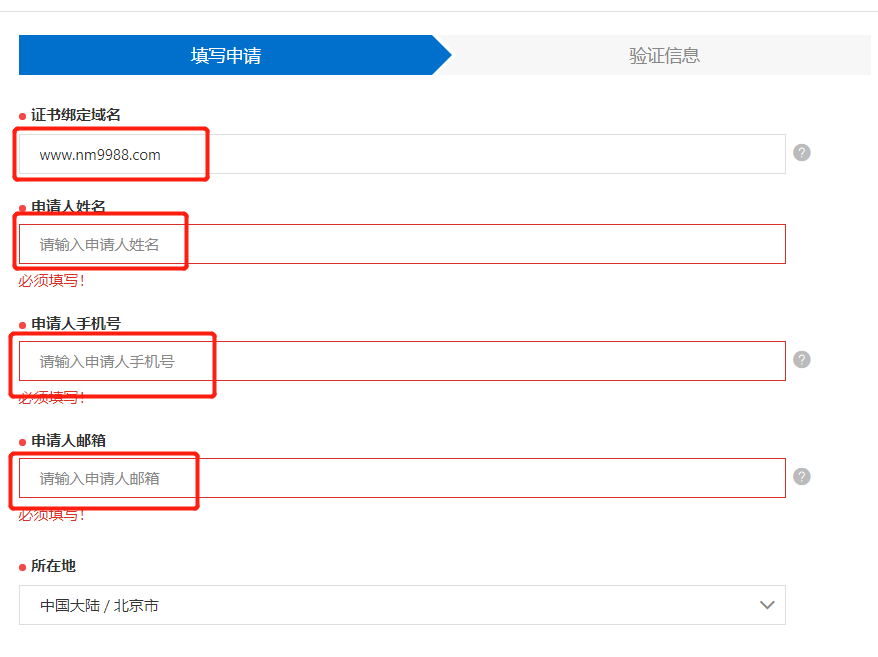Viewport: 878px width, 657px height.
Task: Show help icon hint for 申请人邮箱
Action: (802, 477)
